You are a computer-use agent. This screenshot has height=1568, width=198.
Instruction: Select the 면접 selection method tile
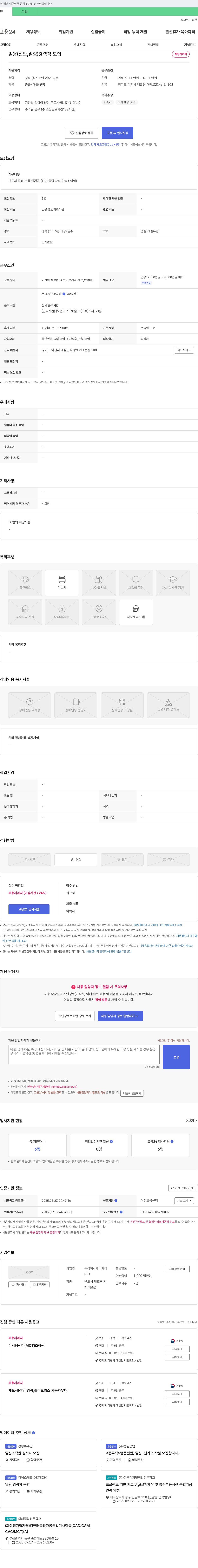tap(75, 860)
